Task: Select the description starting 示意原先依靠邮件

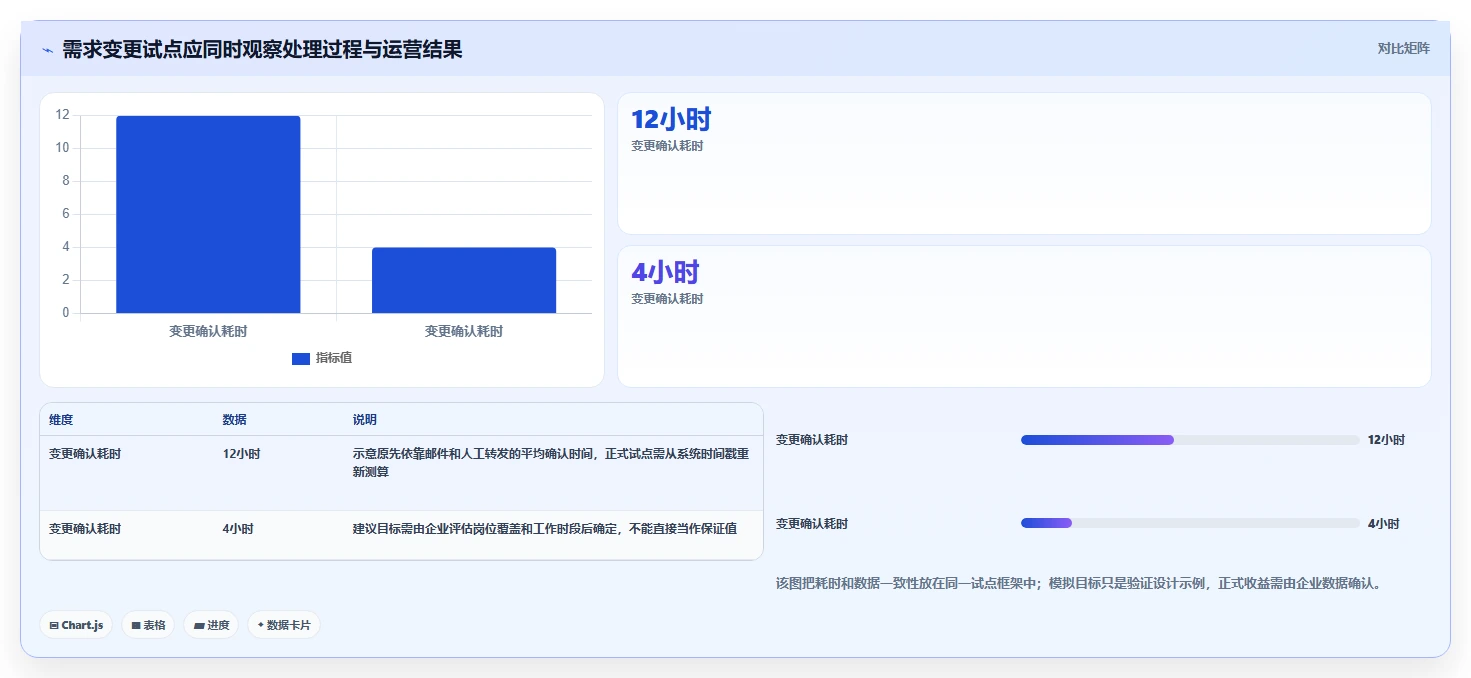Action: click(x=551, y=463)
